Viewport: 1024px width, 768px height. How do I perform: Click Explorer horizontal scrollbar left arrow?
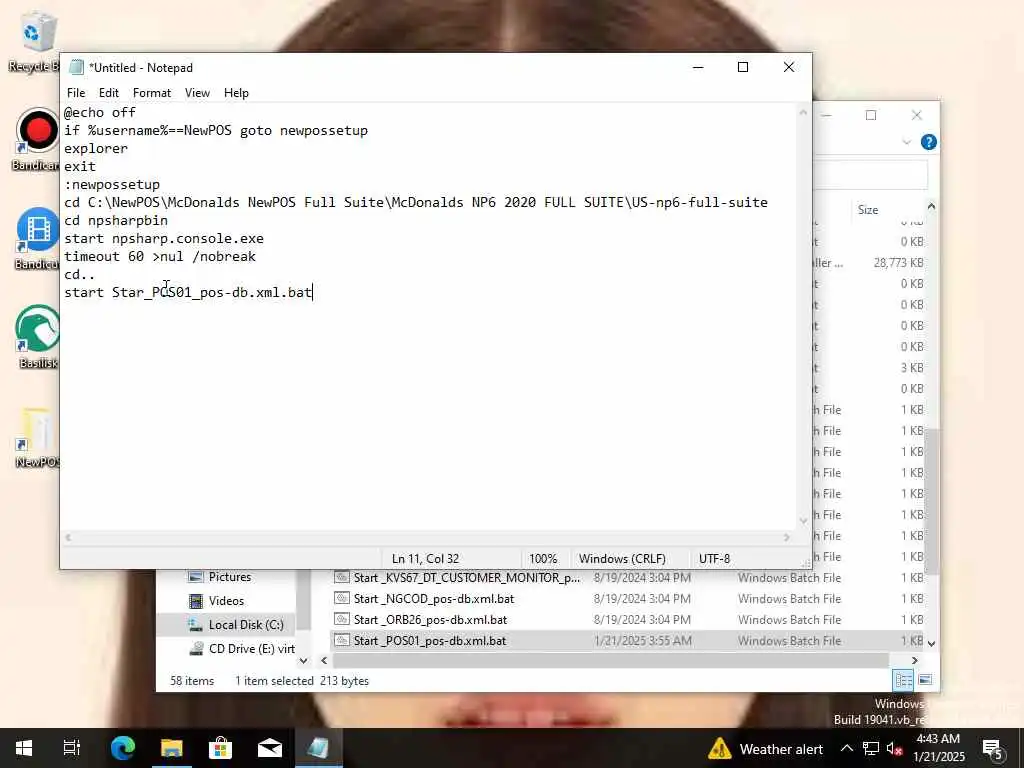click(x=324, y=660)
